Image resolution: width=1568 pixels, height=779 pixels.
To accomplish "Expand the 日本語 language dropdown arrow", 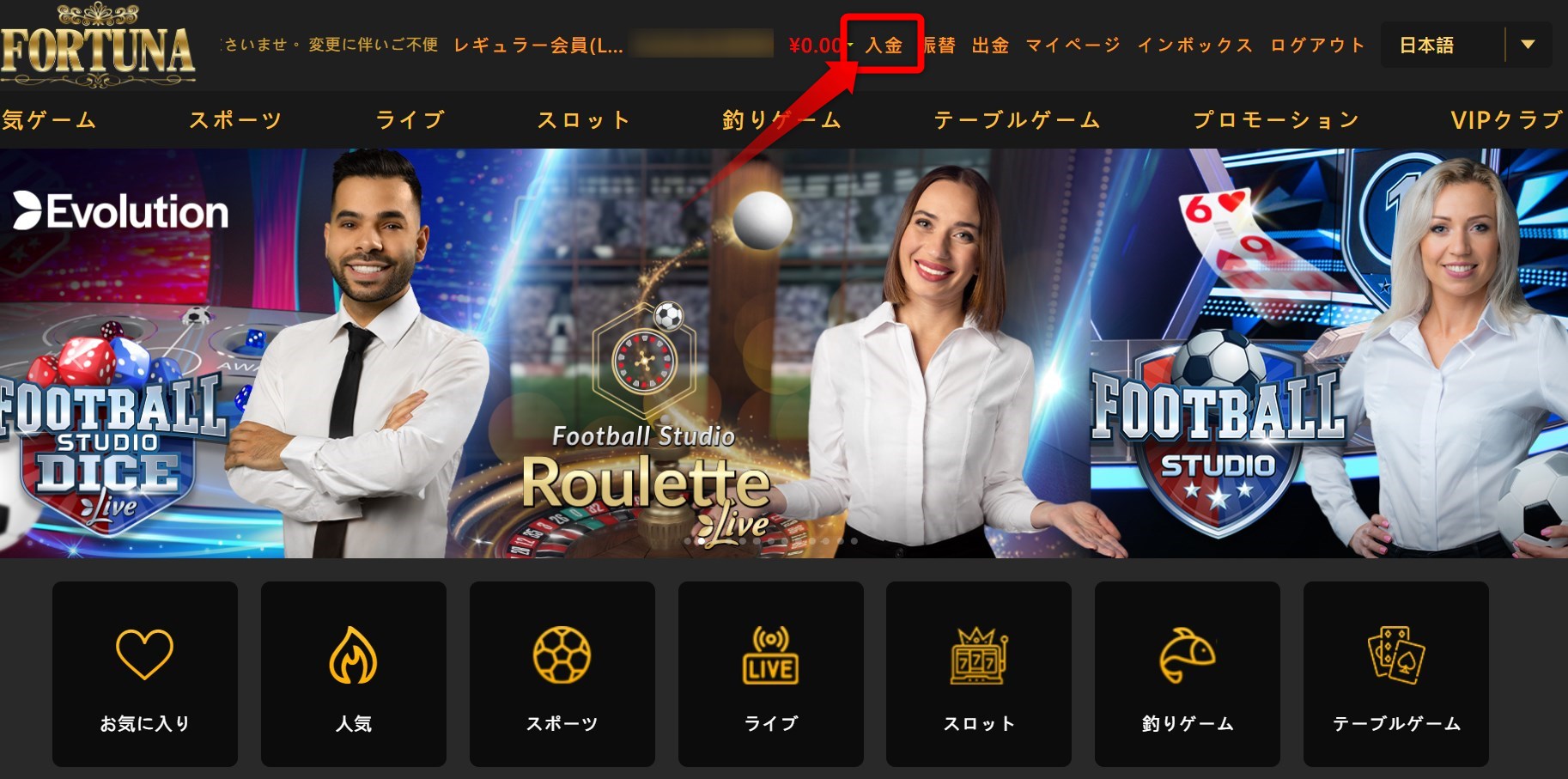I will point(1528,45).
